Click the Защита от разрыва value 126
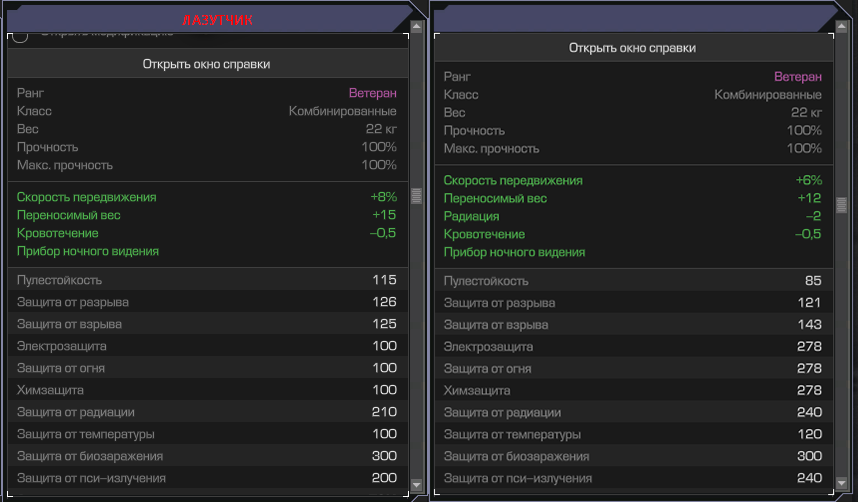Viewport: 858px width, 502px height. [x=384, y=302]
